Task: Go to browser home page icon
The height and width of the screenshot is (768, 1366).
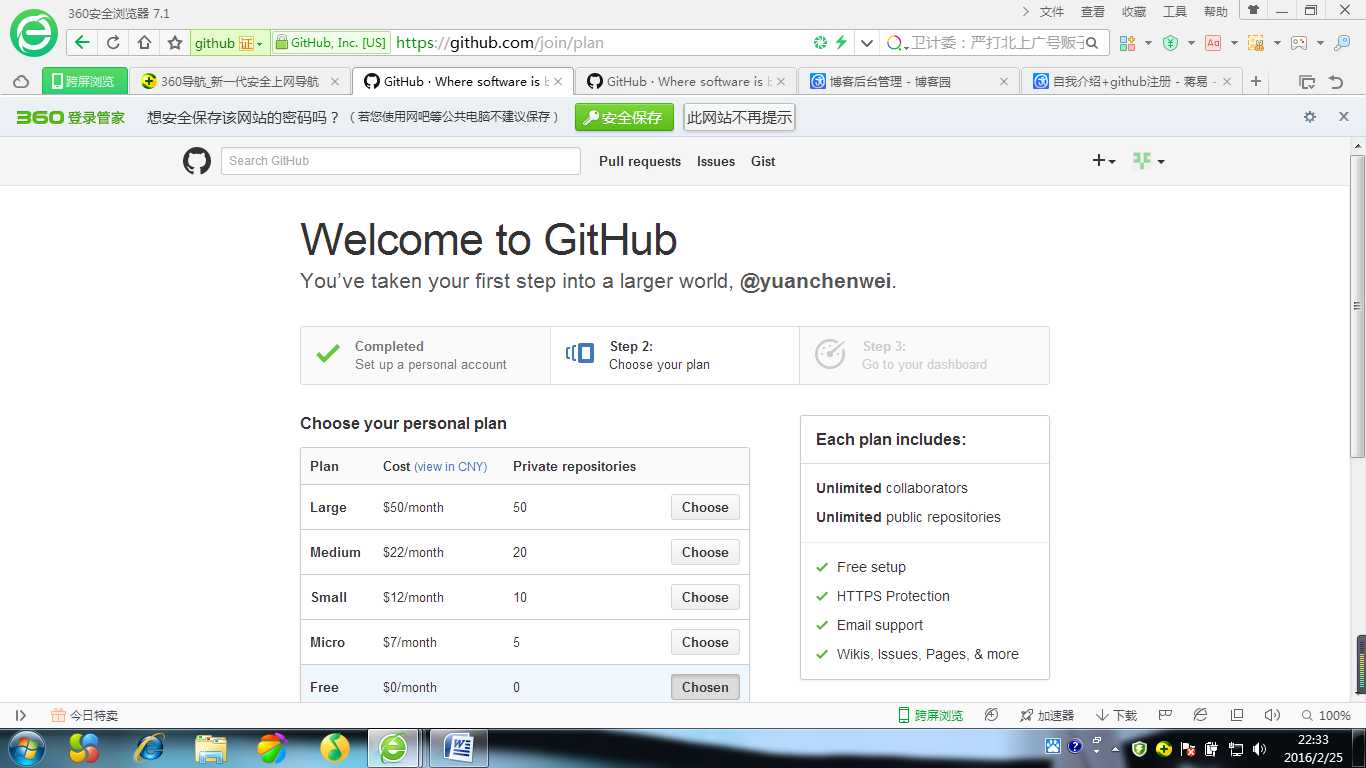Action: point(144,43)
